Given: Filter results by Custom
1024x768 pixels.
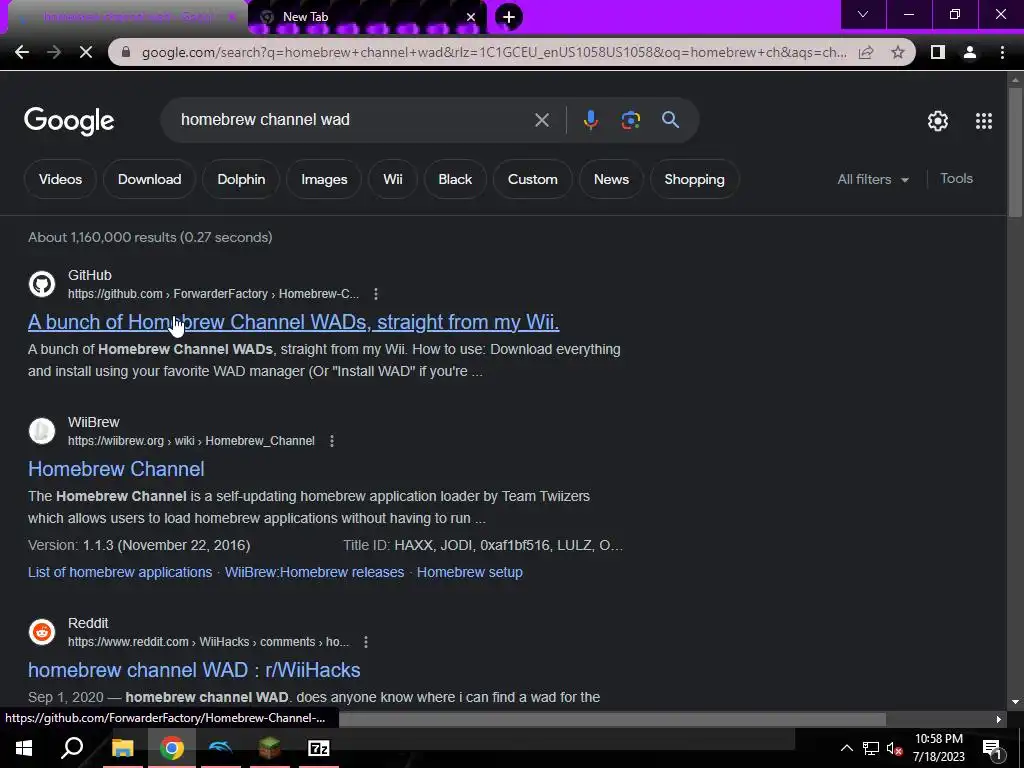Looking at the screenshot, I should pos(533,180).
